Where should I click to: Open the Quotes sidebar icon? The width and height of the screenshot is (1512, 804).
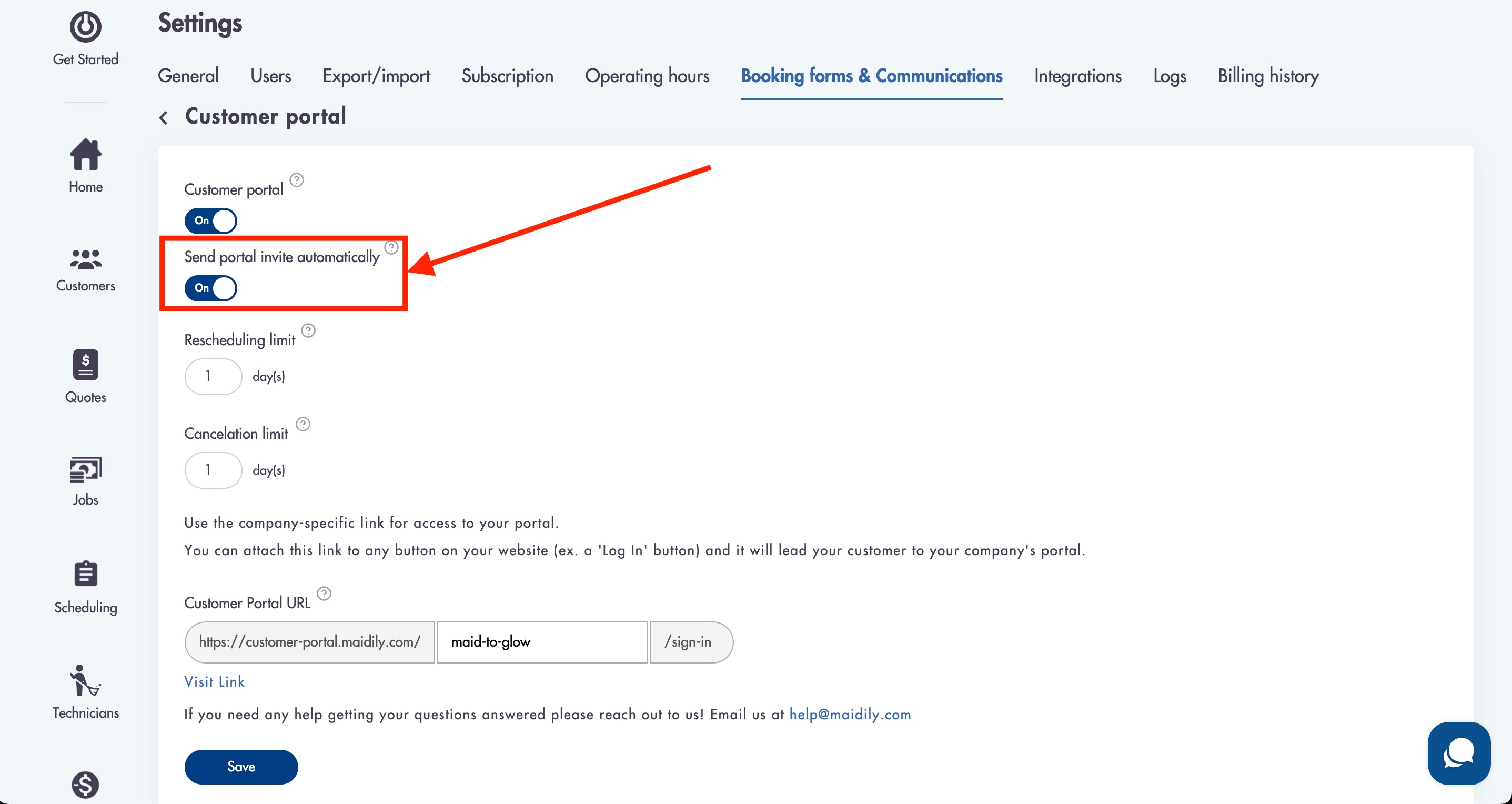(x=86, y=365)
